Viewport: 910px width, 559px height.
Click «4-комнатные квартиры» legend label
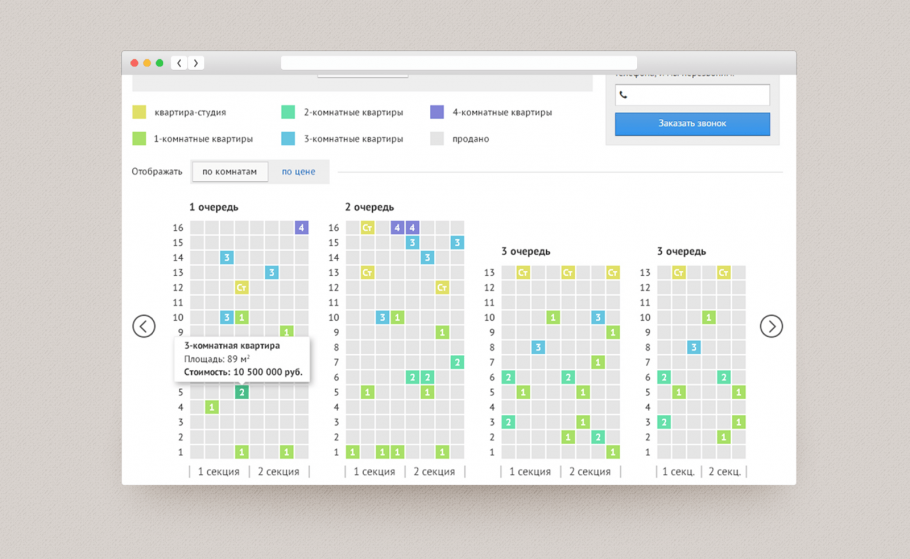point(502,113)
